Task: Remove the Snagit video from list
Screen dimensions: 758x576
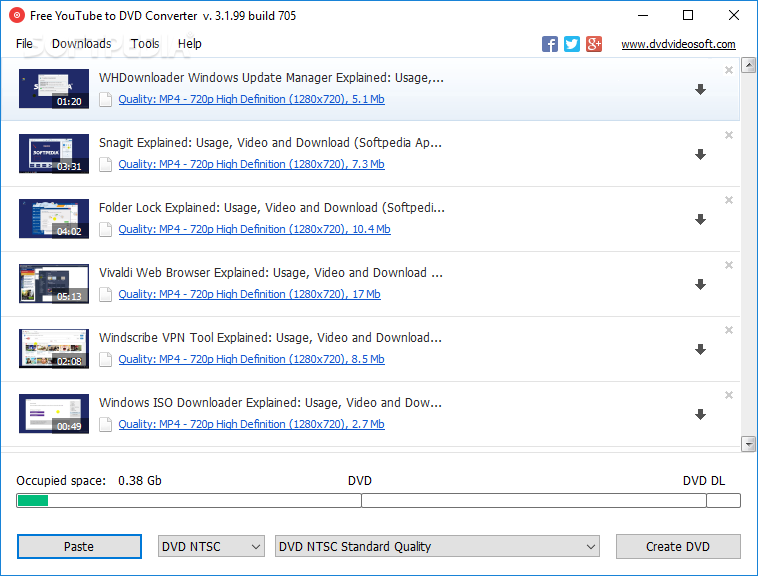Action: 729,135
